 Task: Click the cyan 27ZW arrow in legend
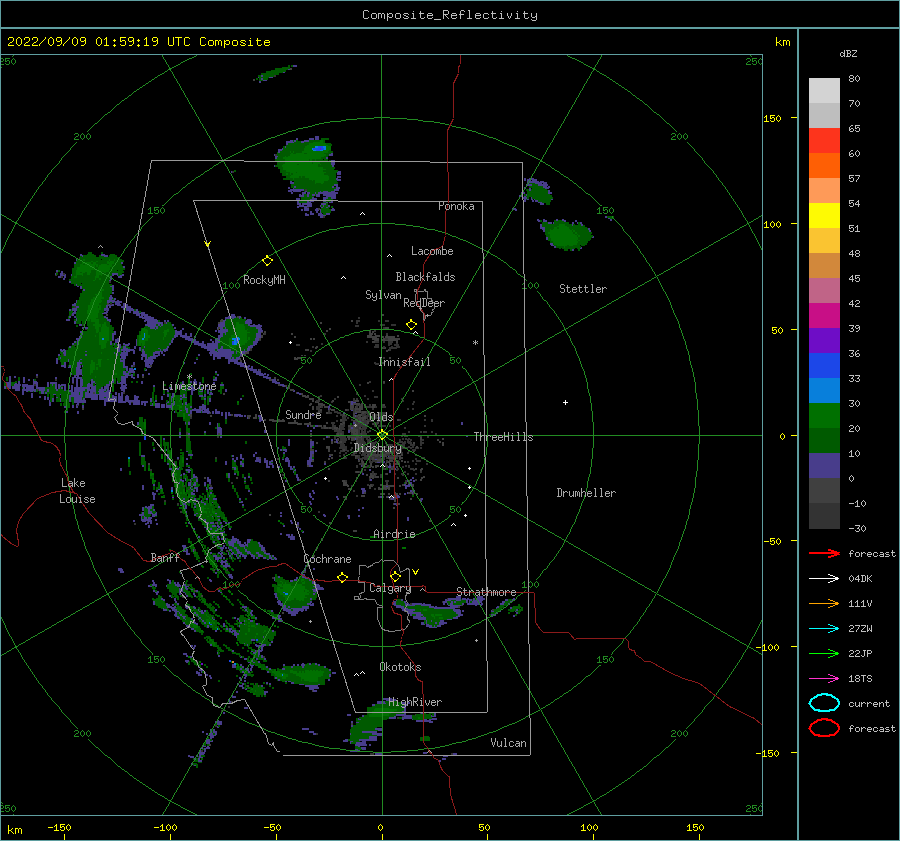[x=824, y=629]
